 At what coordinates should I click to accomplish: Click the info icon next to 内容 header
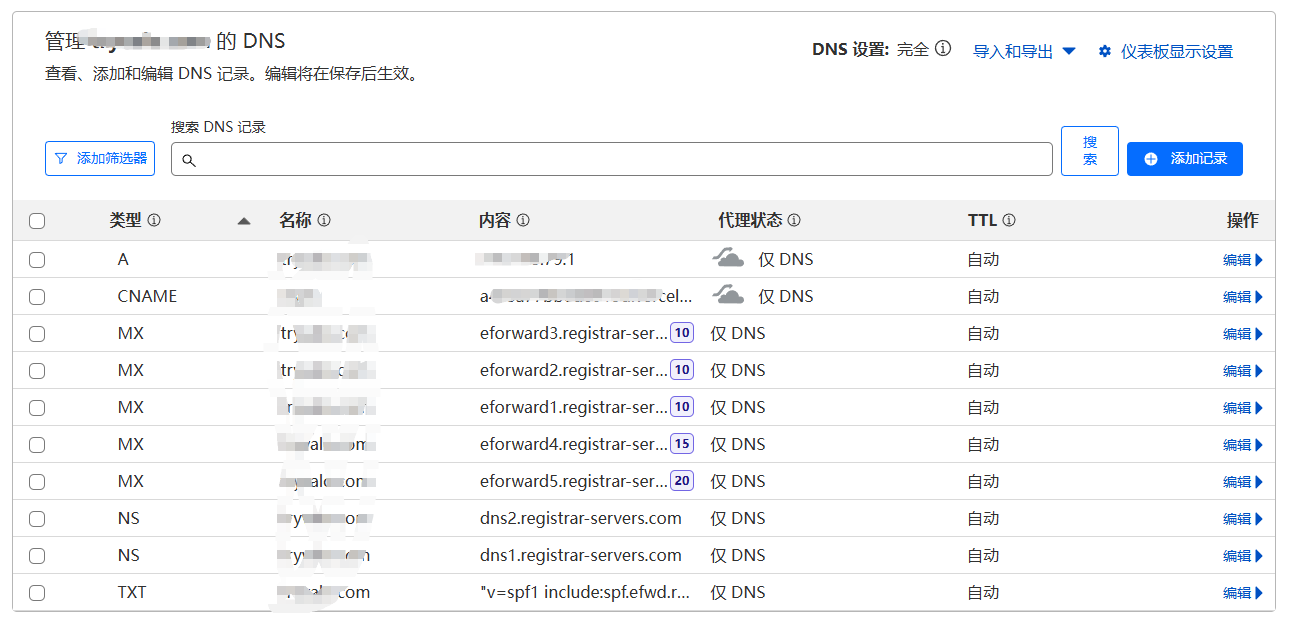523,220
